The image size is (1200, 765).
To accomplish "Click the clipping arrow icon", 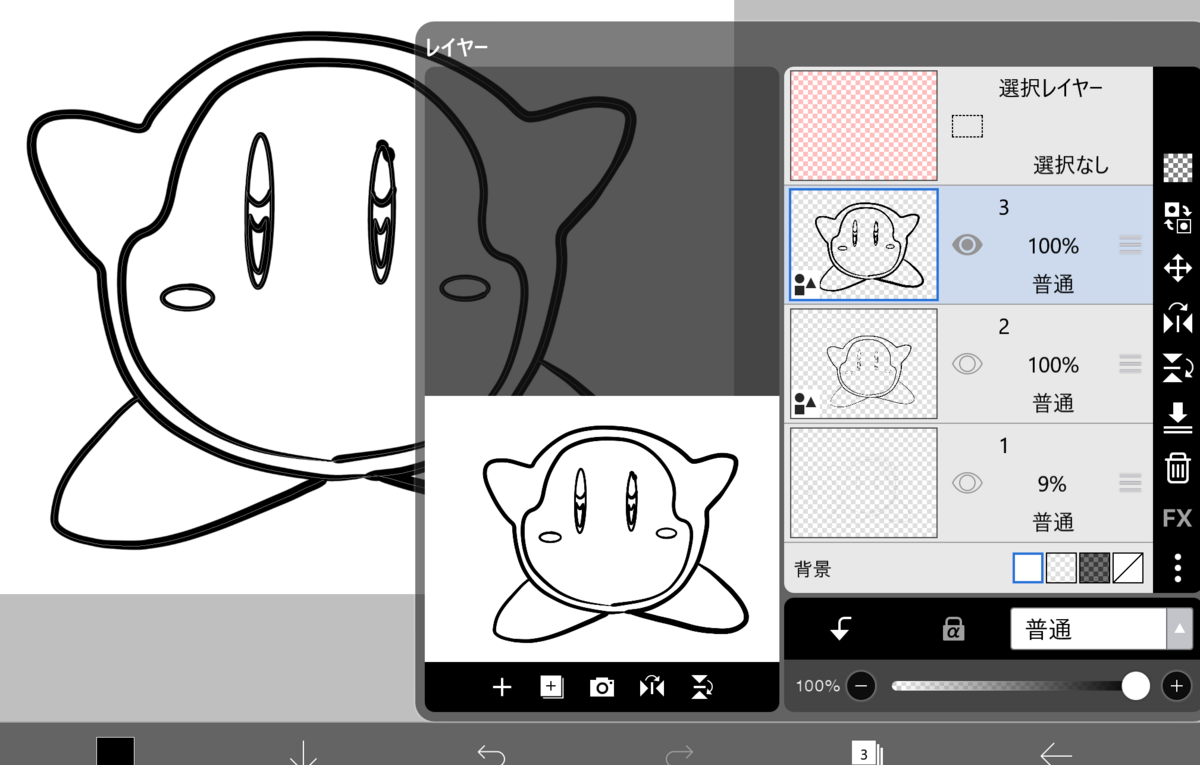I will tap(841, 629).
